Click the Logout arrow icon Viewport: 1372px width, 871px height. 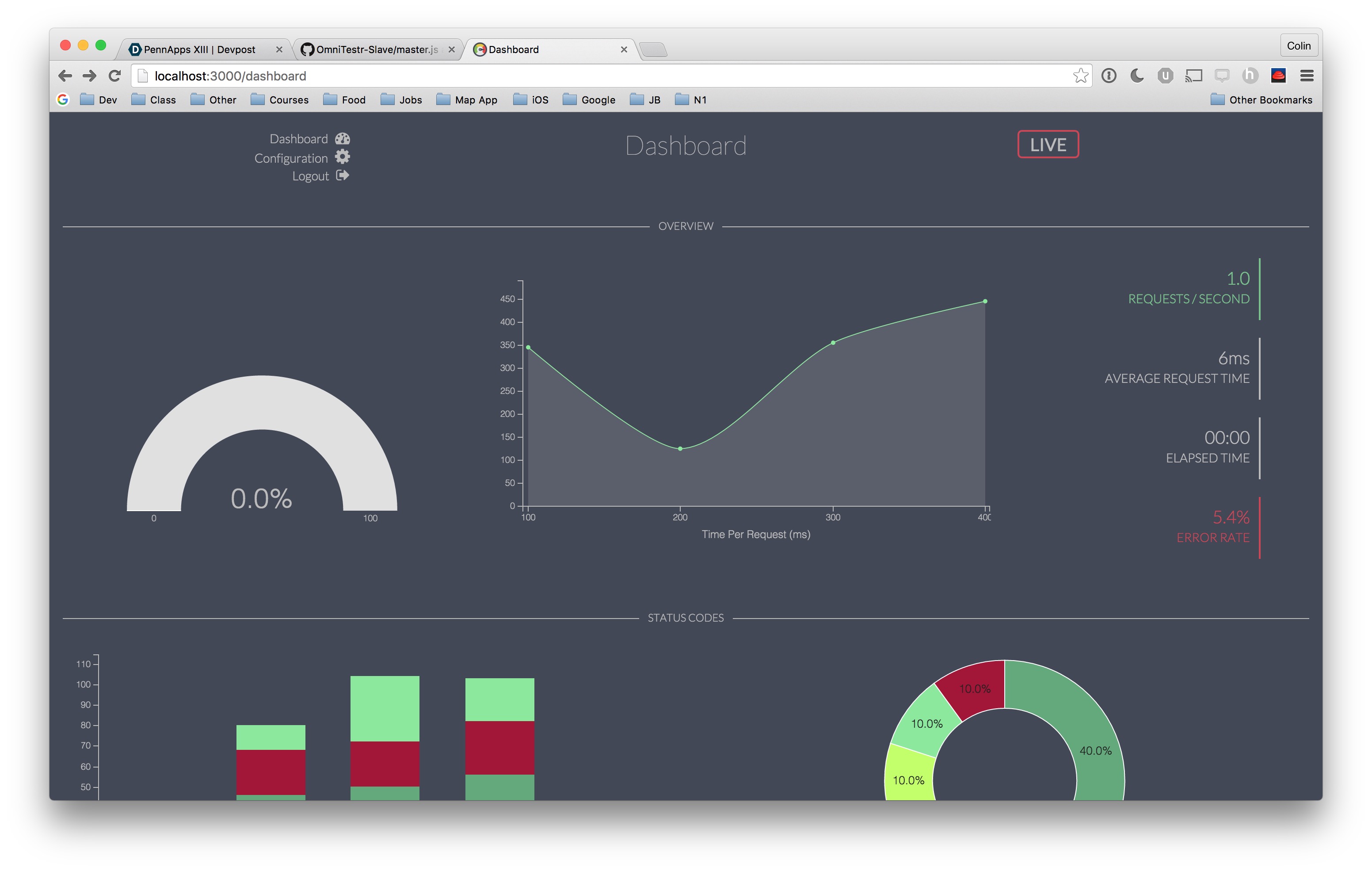click(343, 176)
